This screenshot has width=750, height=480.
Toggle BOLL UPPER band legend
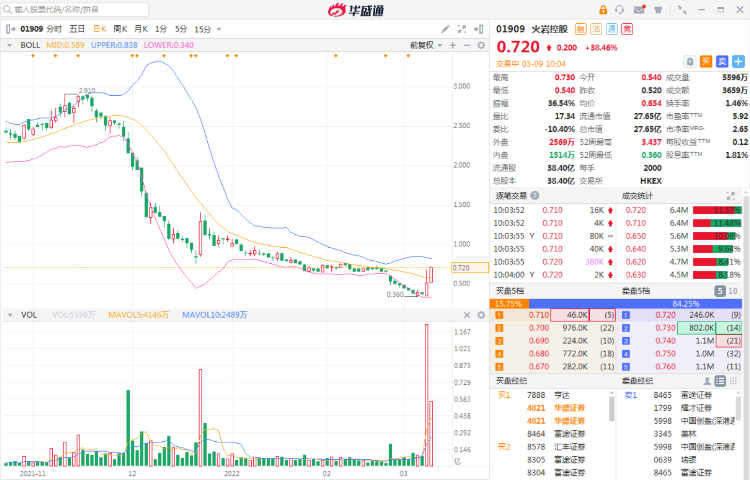coord(114,45)
